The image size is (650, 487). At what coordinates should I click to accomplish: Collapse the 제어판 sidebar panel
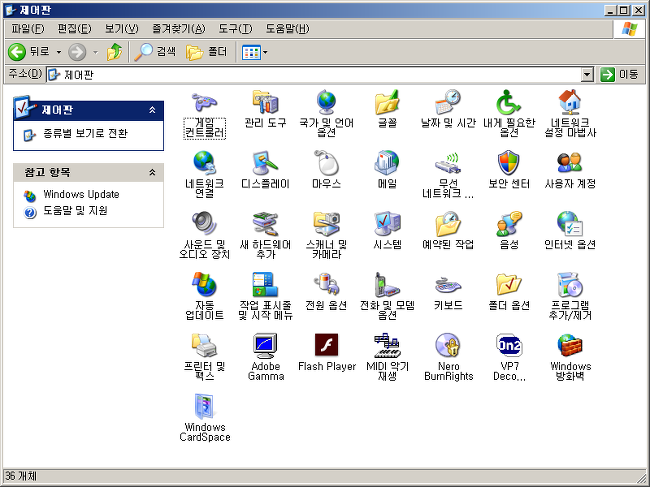(x=152, y=110)
